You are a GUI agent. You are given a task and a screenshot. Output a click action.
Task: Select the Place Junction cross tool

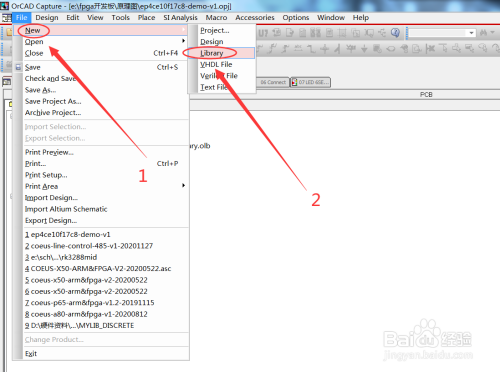pyautogui.click(x=324, y=49)
